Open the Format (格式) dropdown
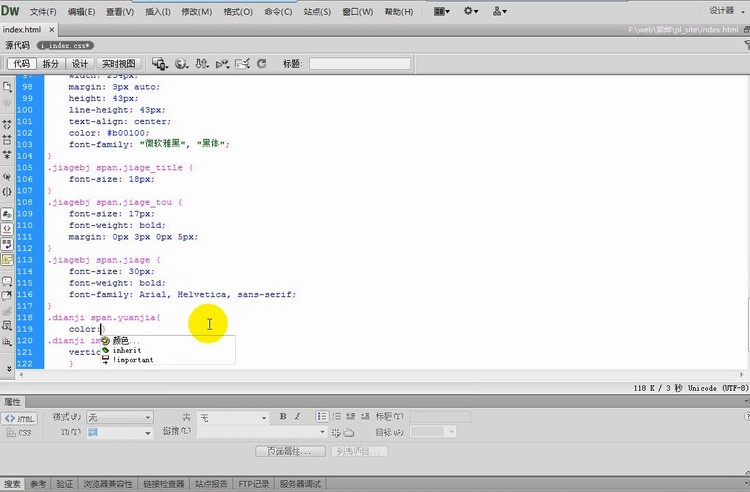This screenshot has height=492, width=750. (x=120, y=417)
